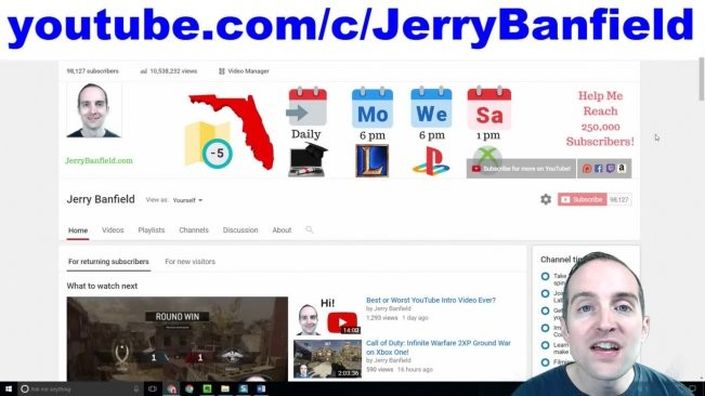Switch to For new visitors tab
The width and height of the screenshot is (705, 396).
point(190,262)
